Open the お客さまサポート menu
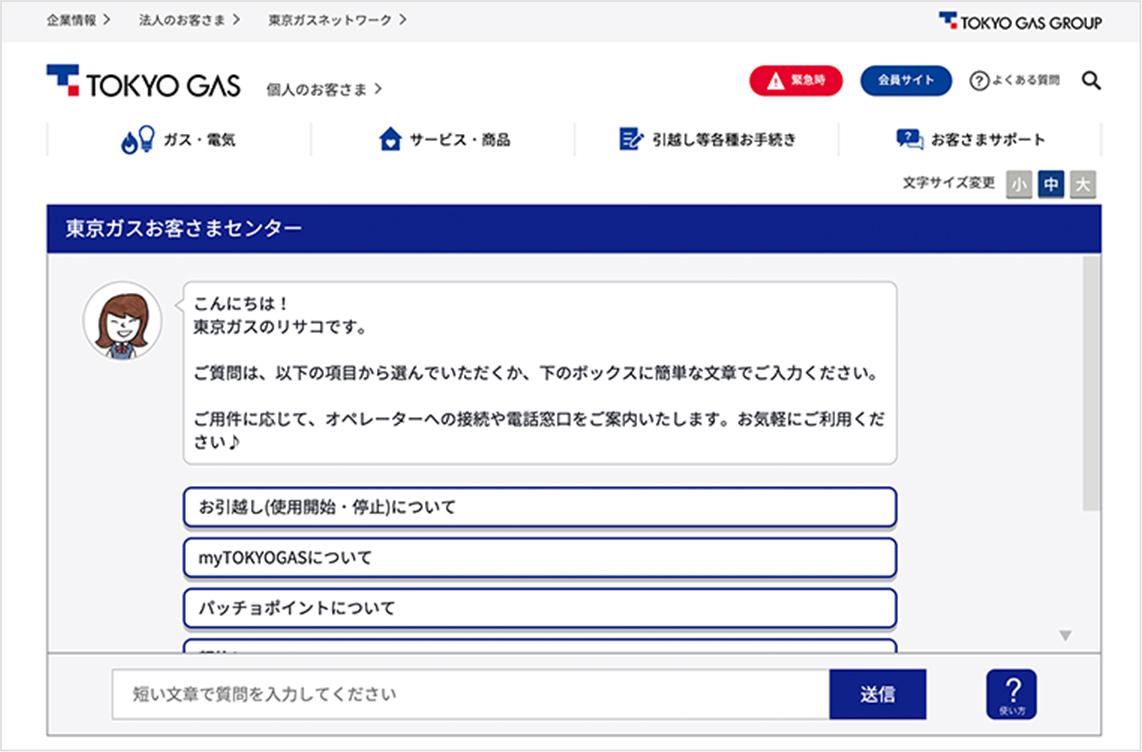This screenshot has width=1142, height=752. click(970, 139)
